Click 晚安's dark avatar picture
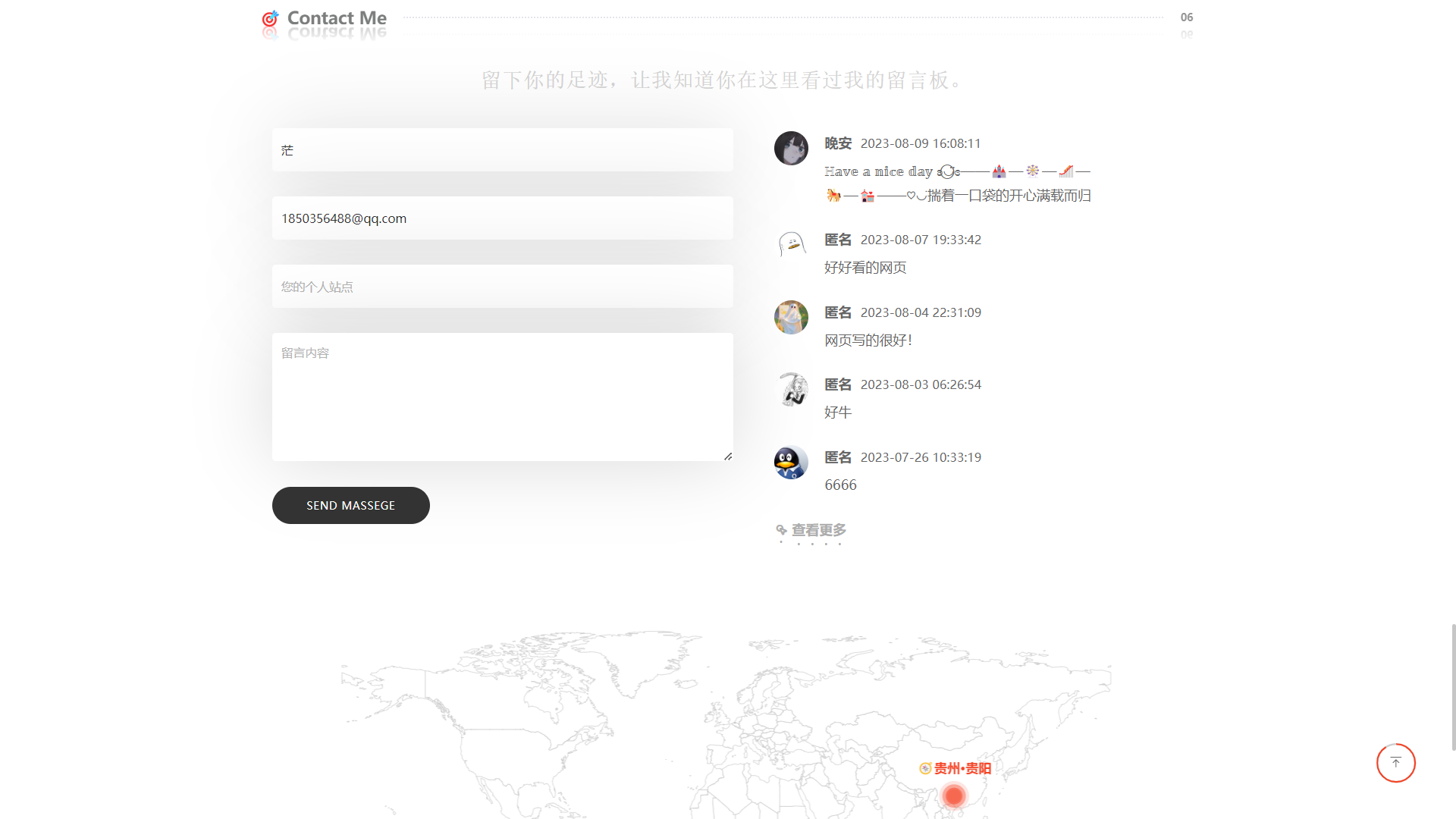The width and height of the screenshot is (1456, 819). pyautogui.click(x=791, y=149)
